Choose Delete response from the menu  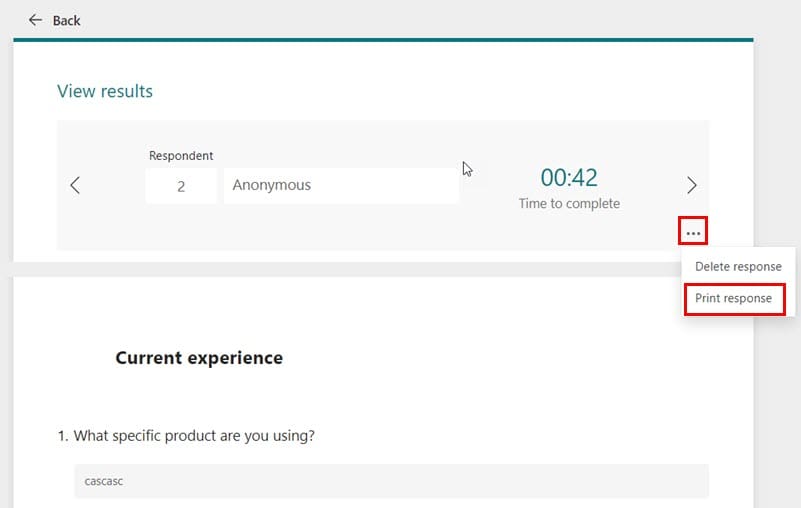coord(738,266)
